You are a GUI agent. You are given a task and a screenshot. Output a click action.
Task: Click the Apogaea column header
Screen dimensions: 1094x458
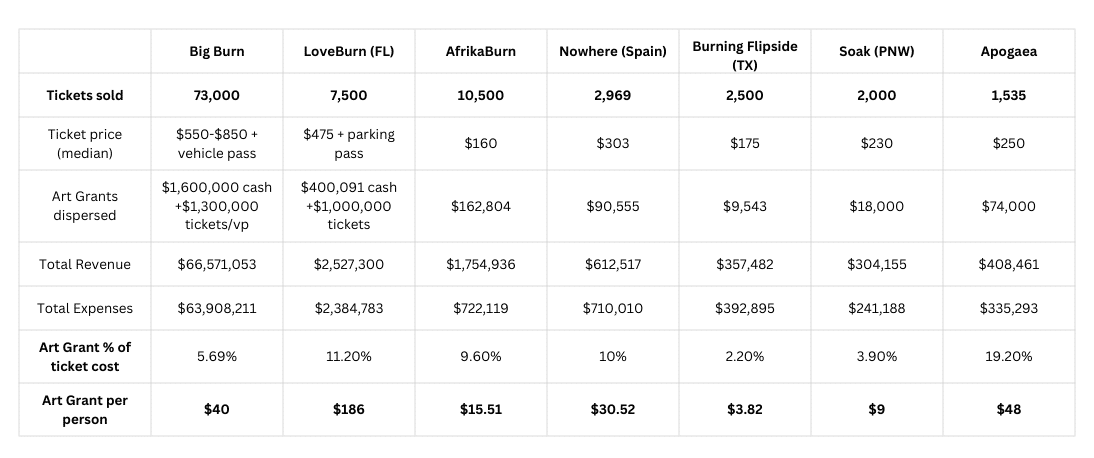point(1008,51)
